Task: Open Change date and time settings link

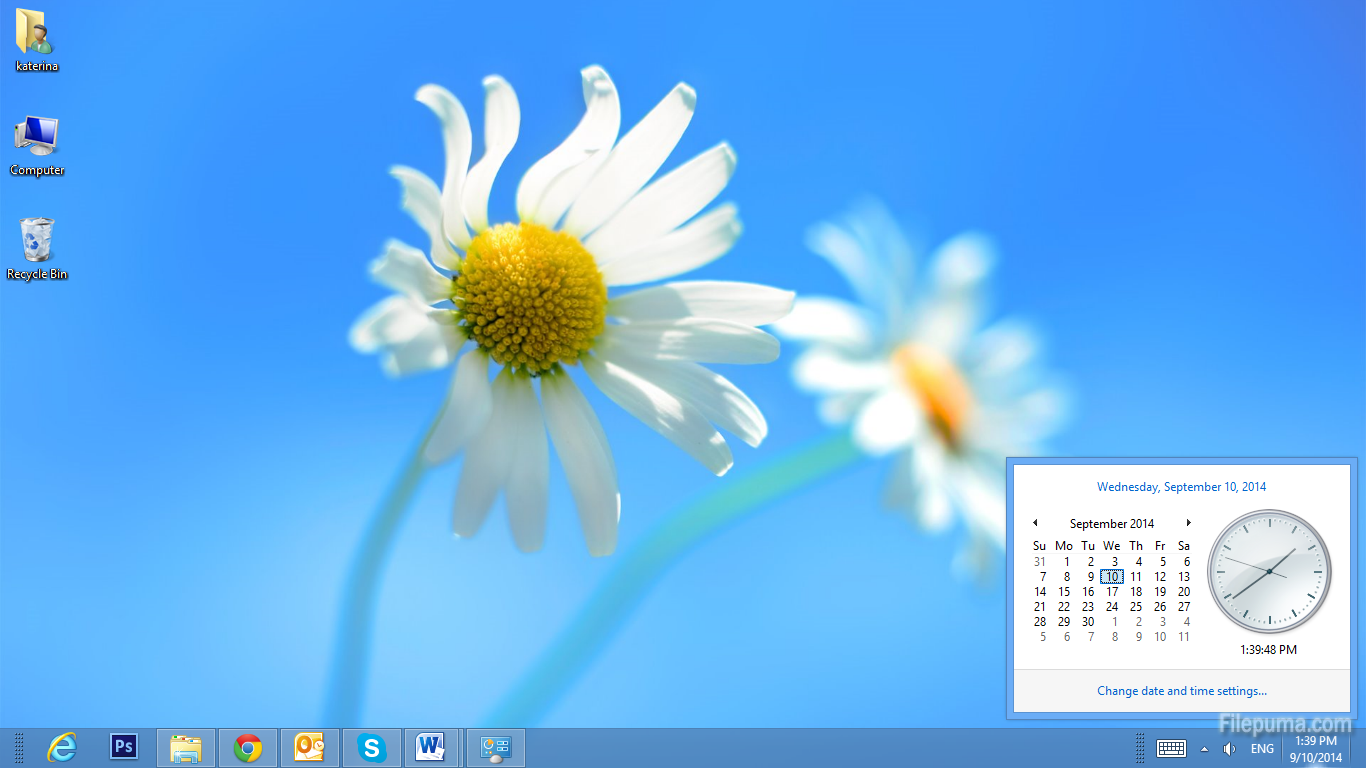Action: pos(1181,691)
